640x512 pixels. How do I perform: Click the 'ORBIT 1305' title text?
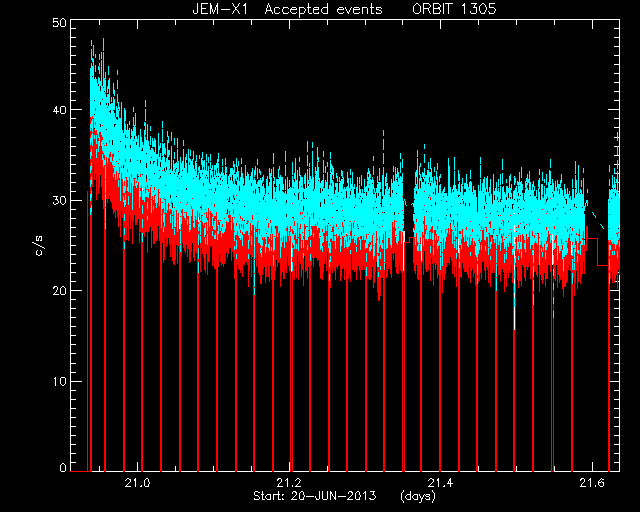[x=454, y=9]
